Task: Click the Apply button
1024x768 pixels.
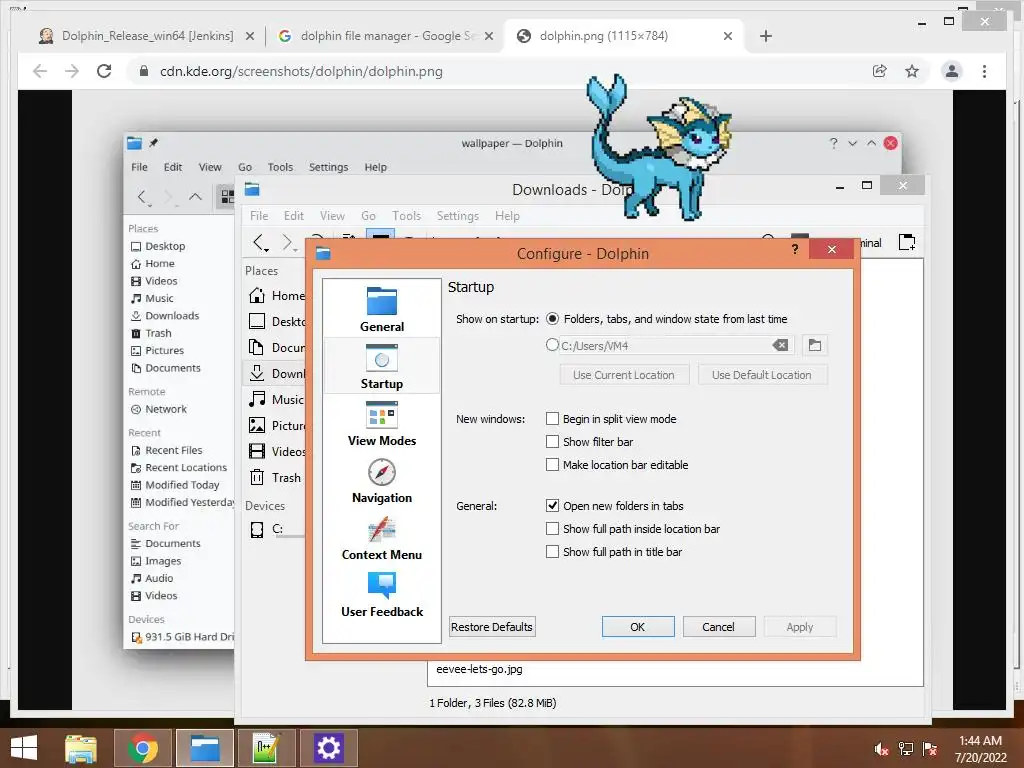Action: pyautogui.click(x=799, y=627)
